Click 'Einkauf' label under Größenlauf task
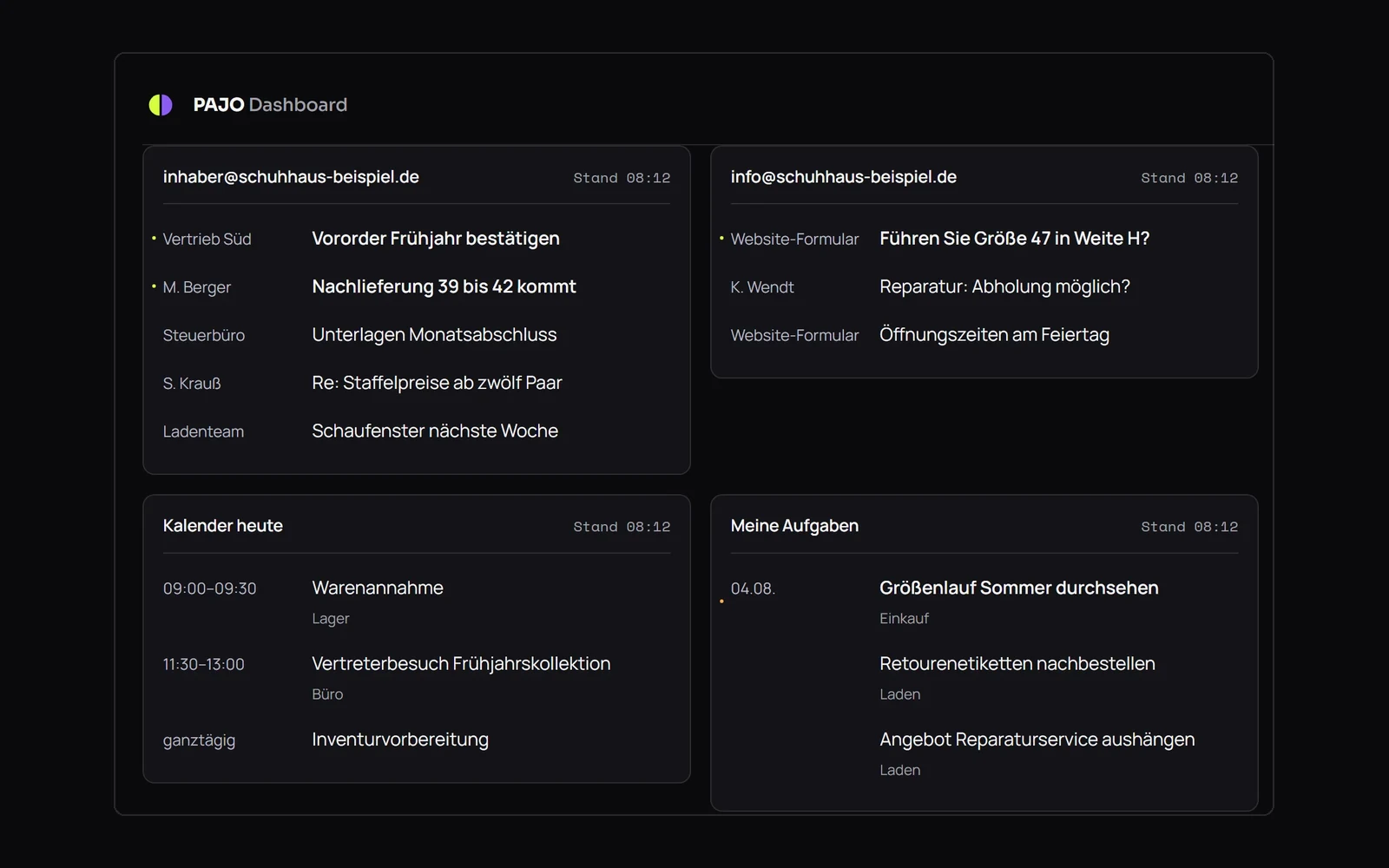 coord(904,619)
